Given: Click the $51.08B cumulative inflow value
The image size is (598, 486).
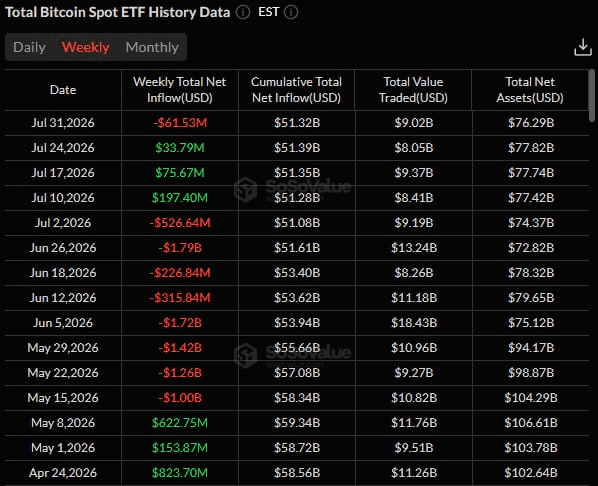Looking at the screenshot, I should tap(297, 223).
